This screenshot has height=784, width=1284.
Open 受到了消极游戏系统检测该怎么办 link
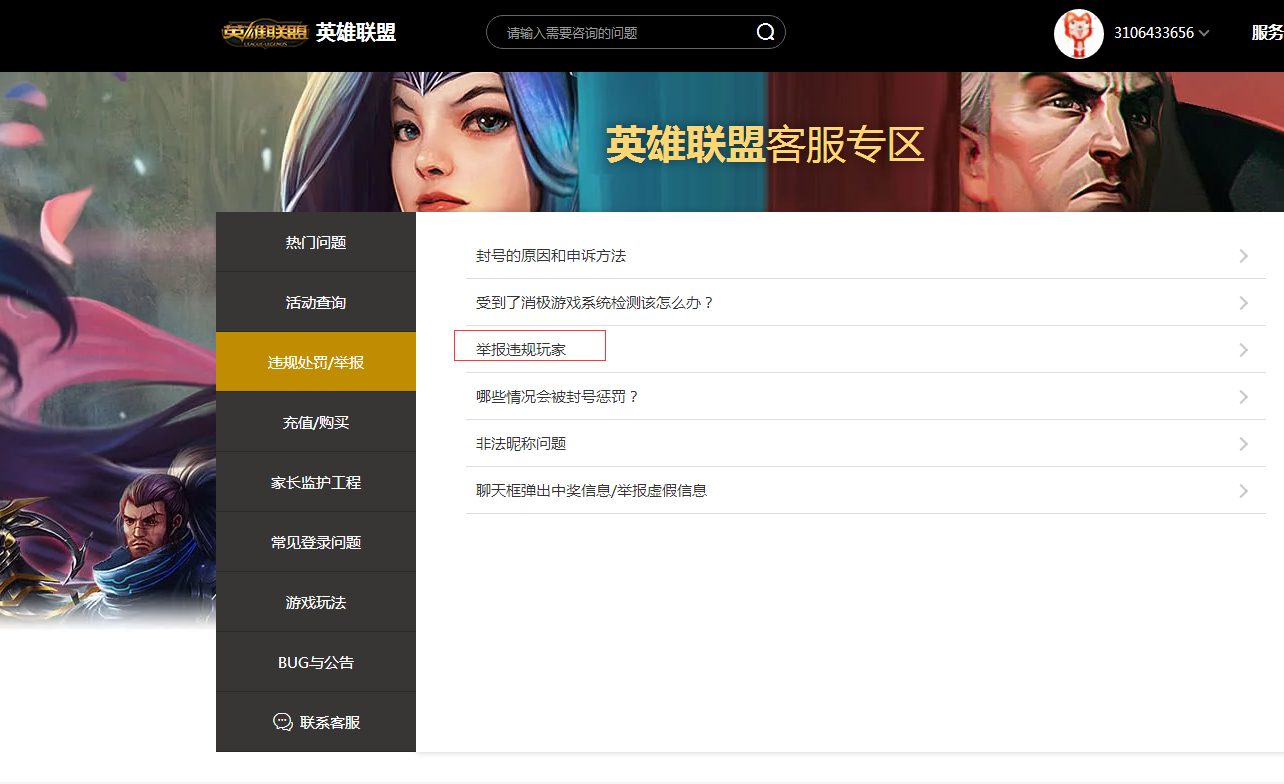coord(595,303)
